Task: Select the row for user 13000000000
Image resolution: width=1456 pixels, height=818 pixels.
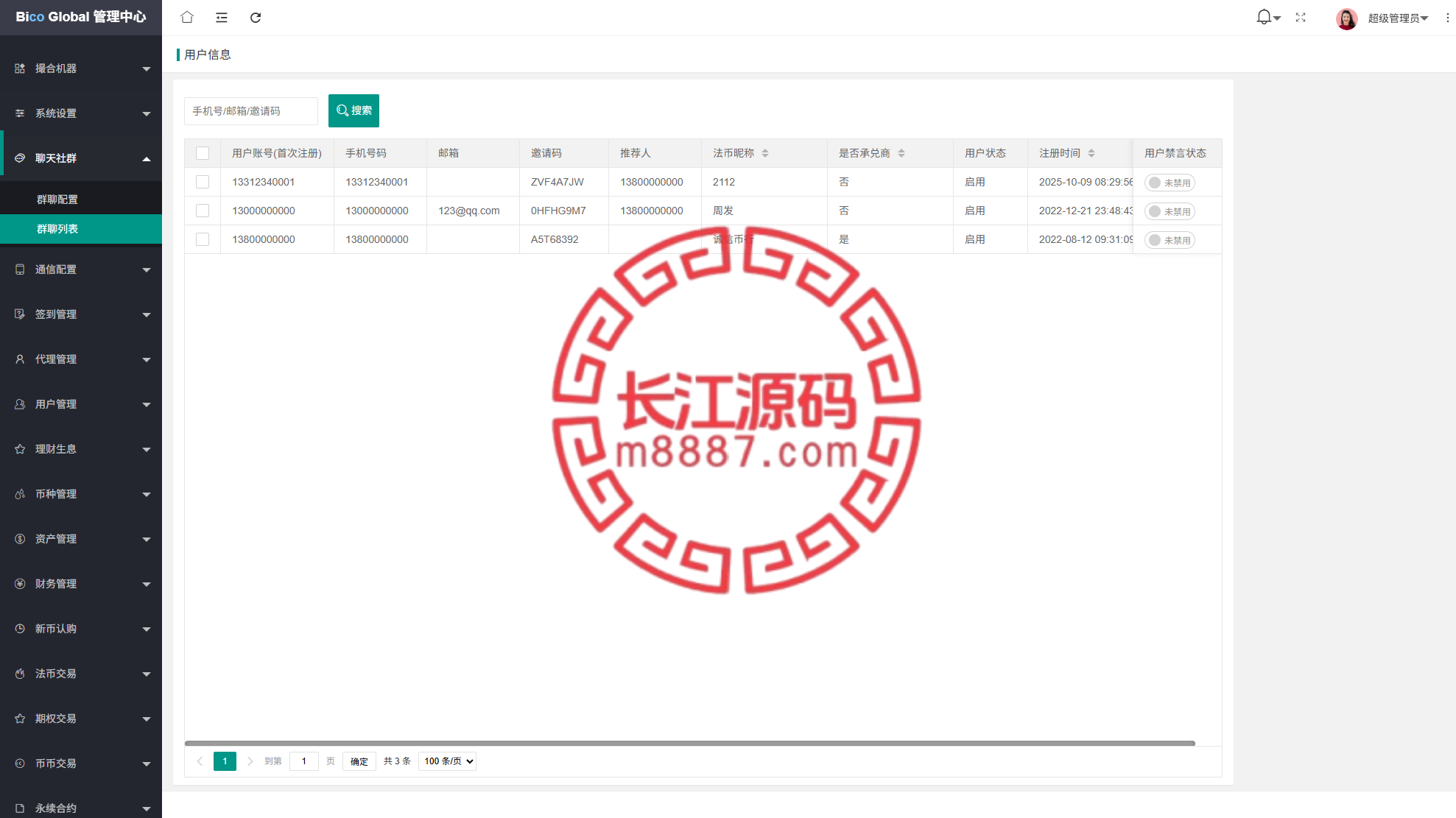Action: click(203, 211)
